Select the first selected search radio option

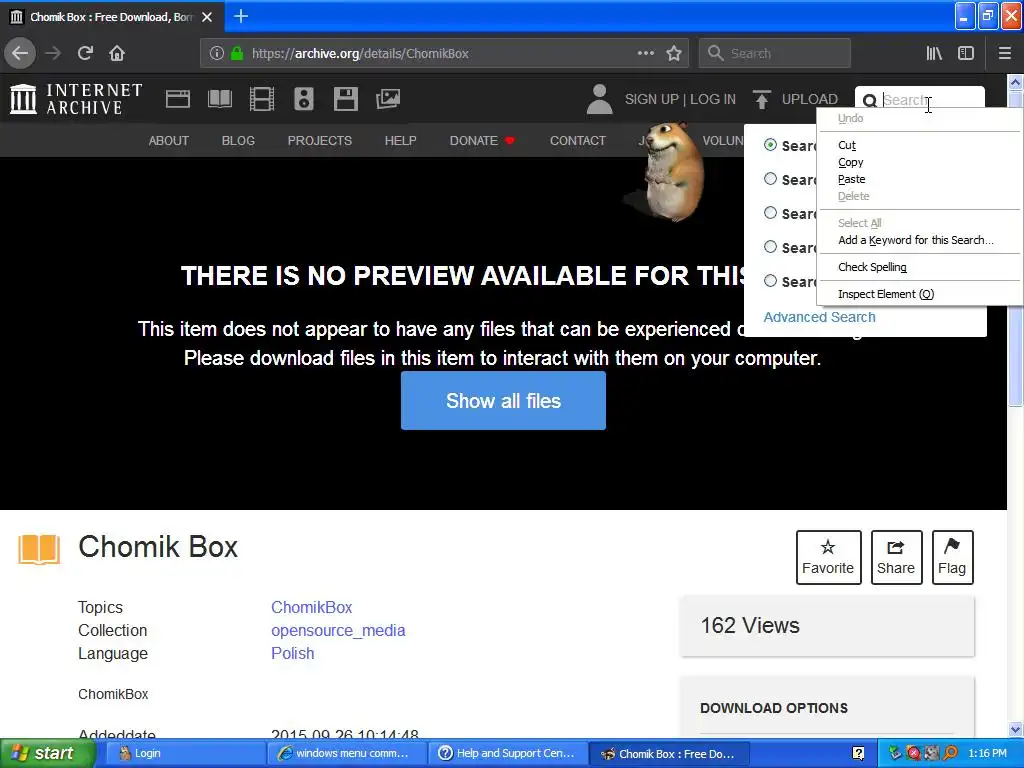(771, 145)
